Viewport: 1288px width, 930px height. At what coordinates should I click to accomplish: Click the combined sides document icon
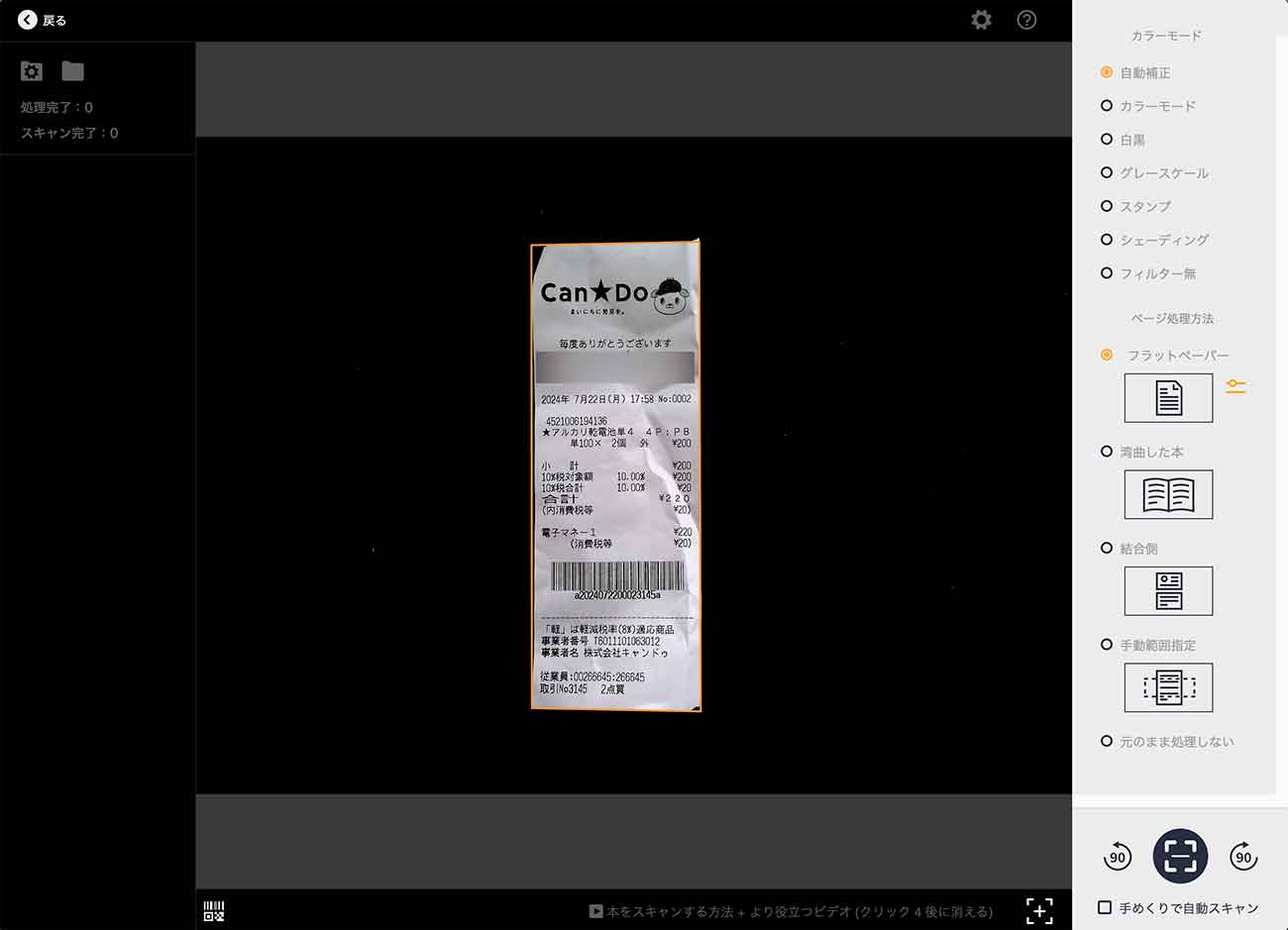pyautogui.click(x=1168, y=591)
